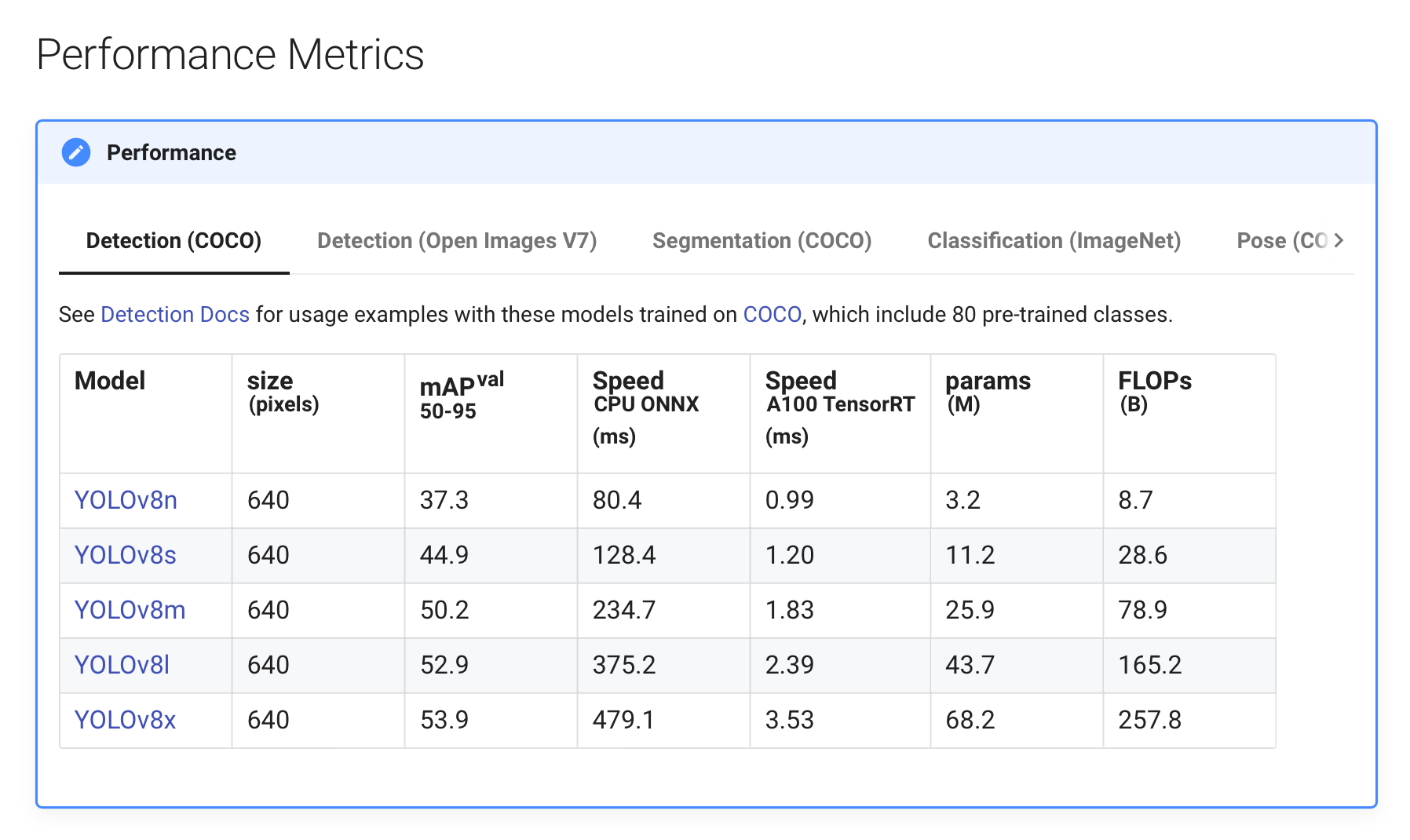Viewport: 1410px width, 840px height.
Task: Click the YOLOv8s model link
Action: coord(125,555)
